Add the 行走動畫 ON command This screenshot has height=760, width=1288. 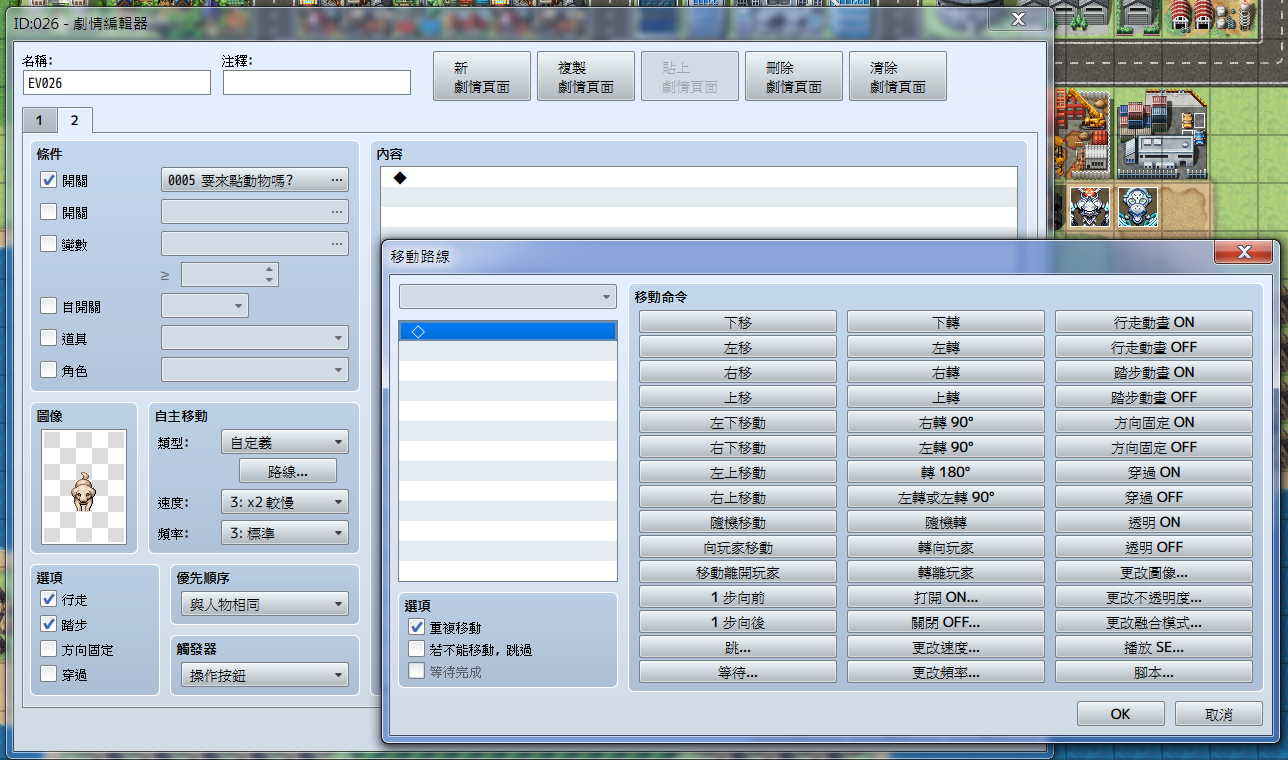[x=1154, y=322]
